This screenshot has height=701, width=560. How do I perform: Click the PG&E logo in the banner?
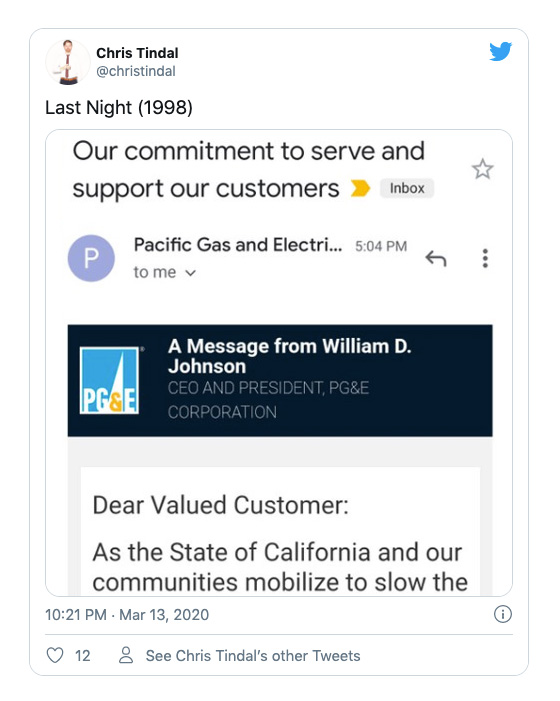coord(109,380)
